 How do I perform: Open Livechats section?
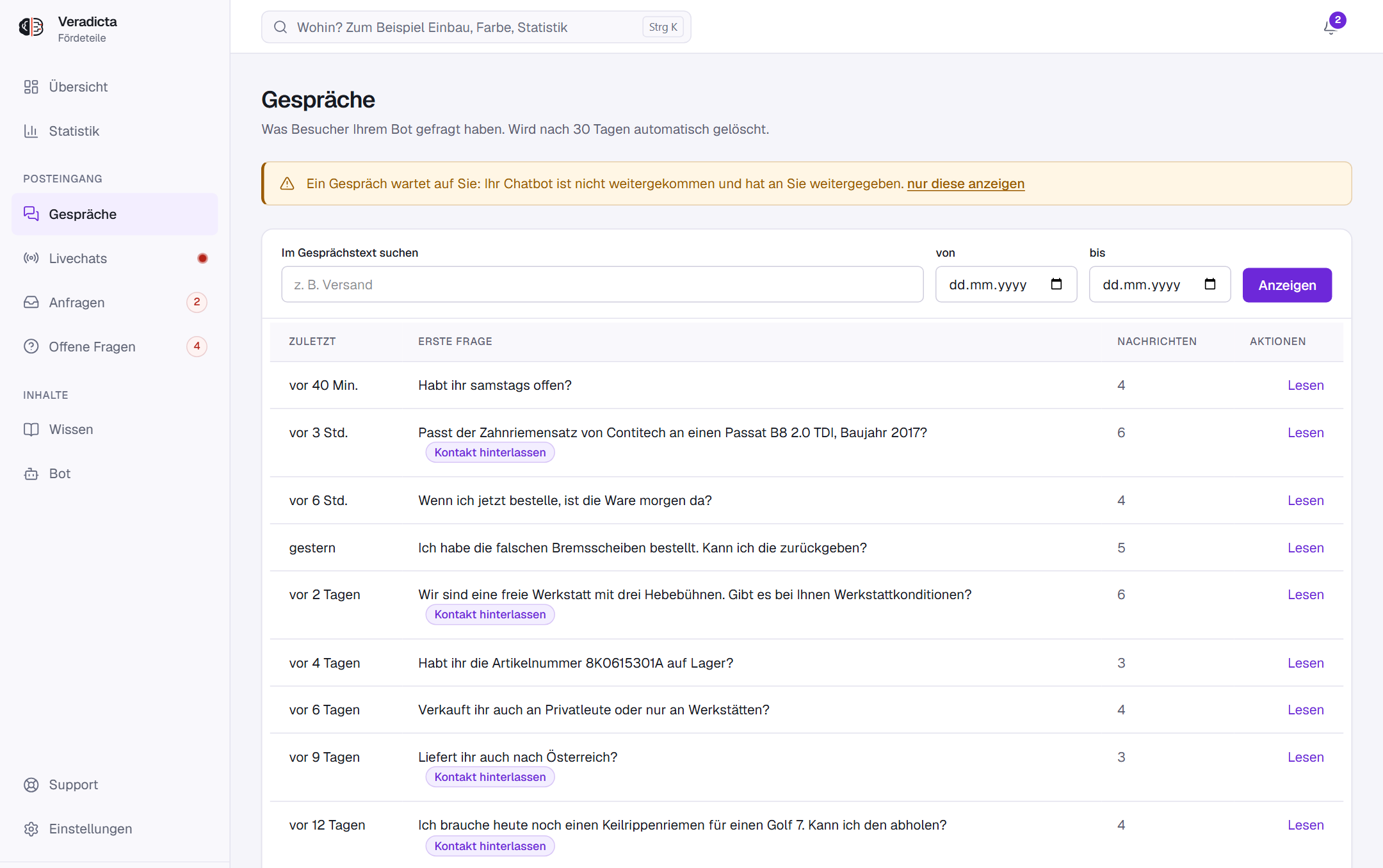pos(115,259)
